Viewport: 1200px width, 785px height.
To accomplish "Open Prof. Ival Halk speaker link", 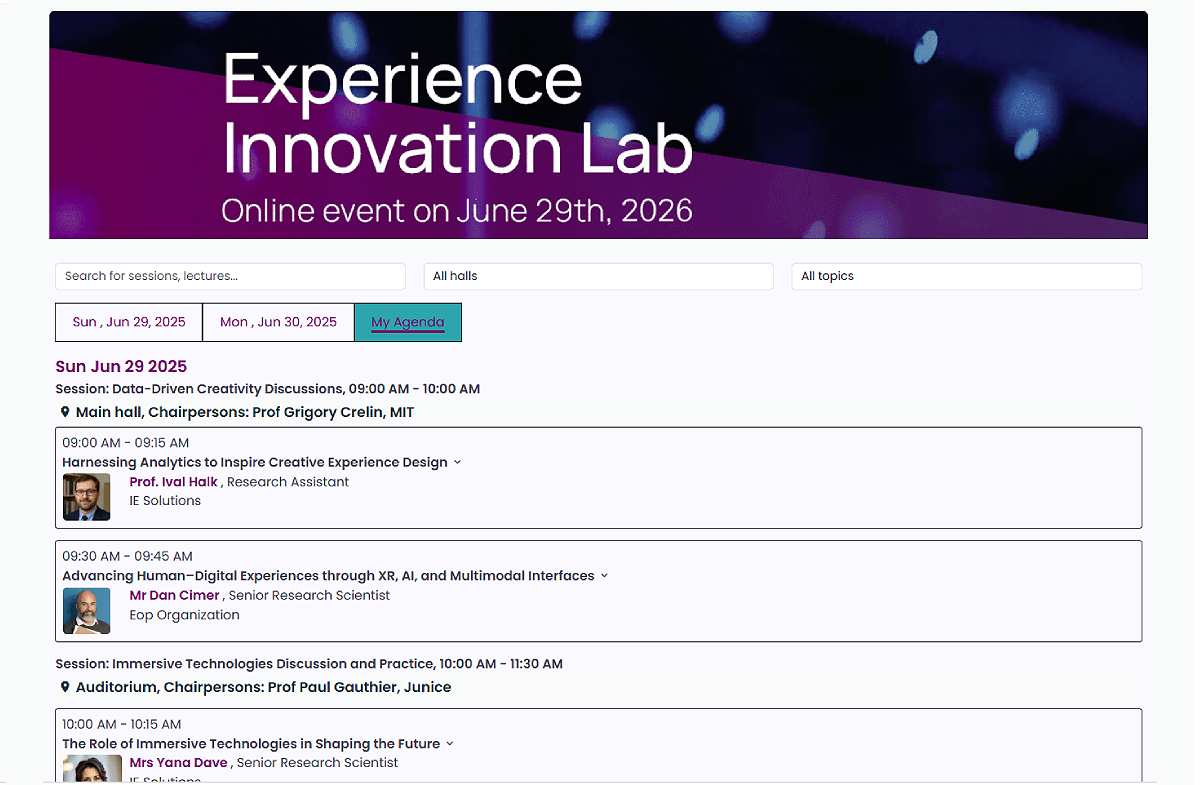I will pos(173,482).
